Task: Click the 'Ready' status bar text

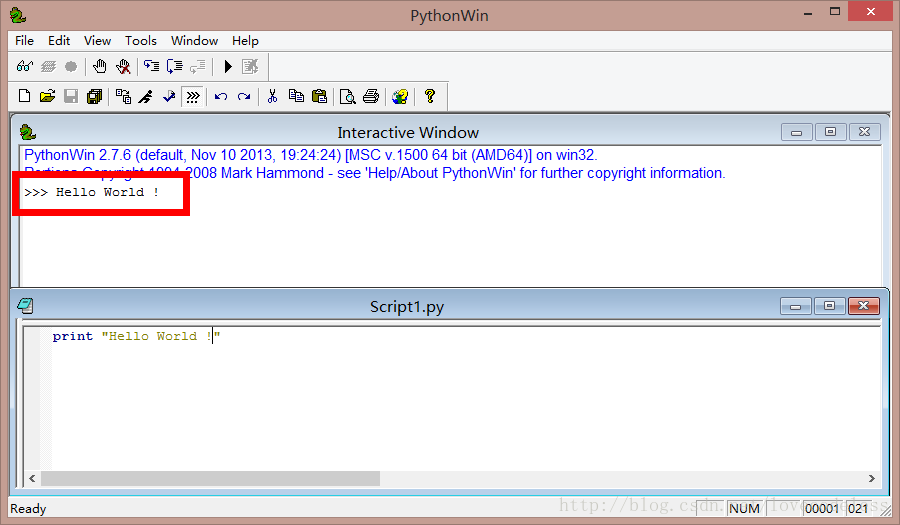Action: click(28, 509)
